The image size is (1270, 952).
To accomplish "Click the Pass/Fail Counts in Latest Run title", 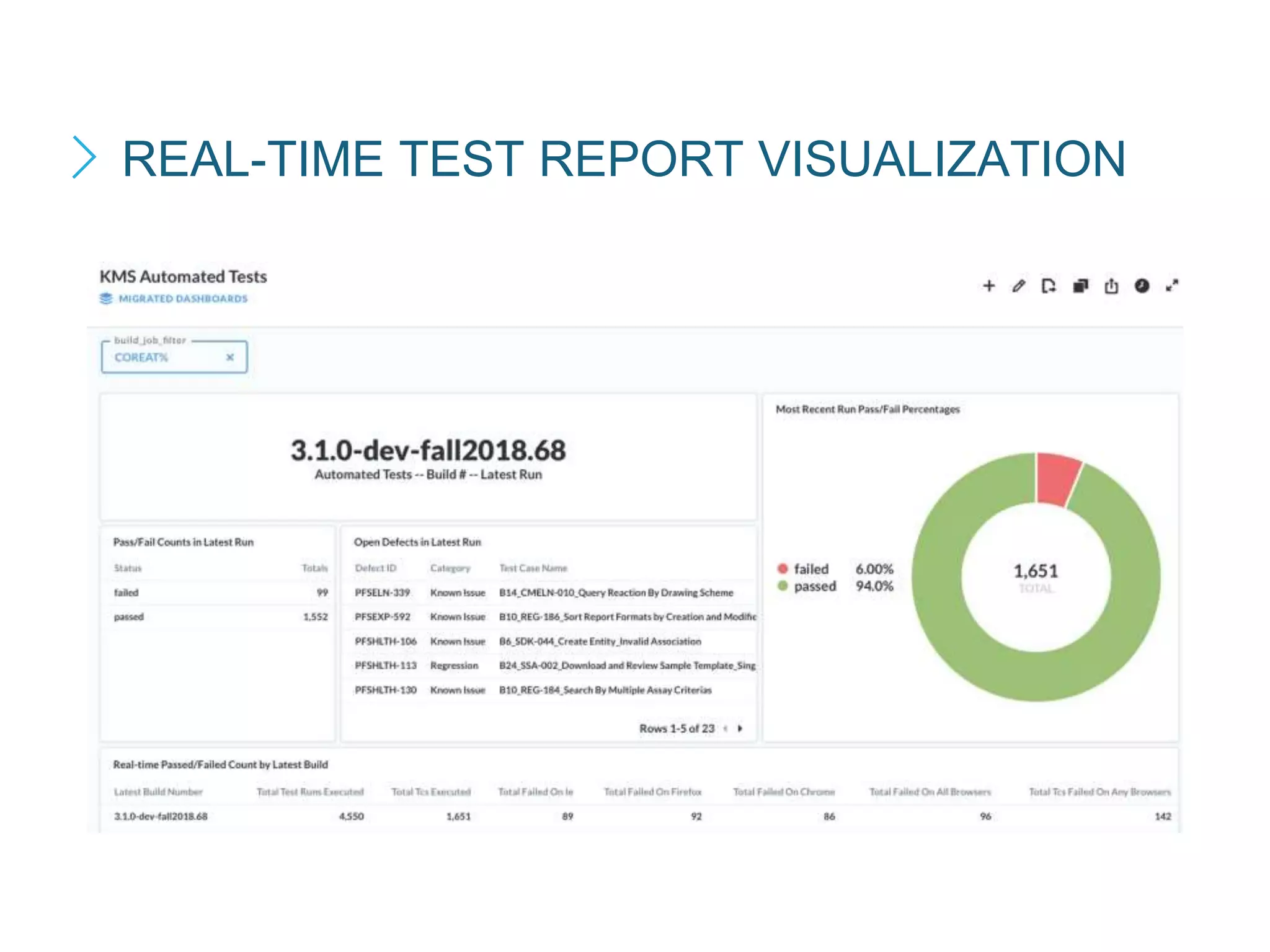I will (x=184, y=542).
